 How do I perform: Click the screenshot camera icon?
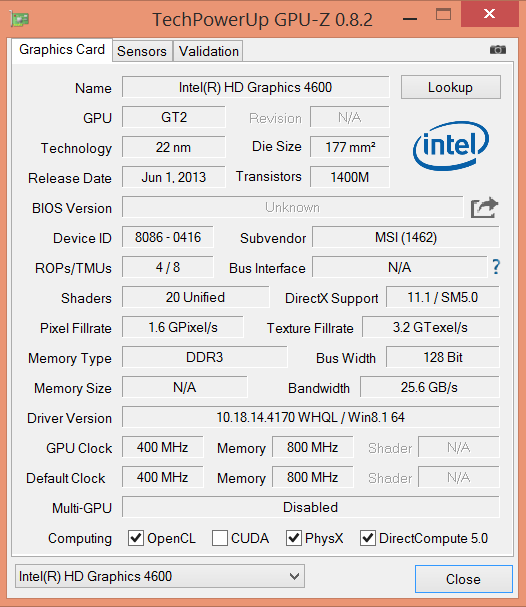coord(498,50)
